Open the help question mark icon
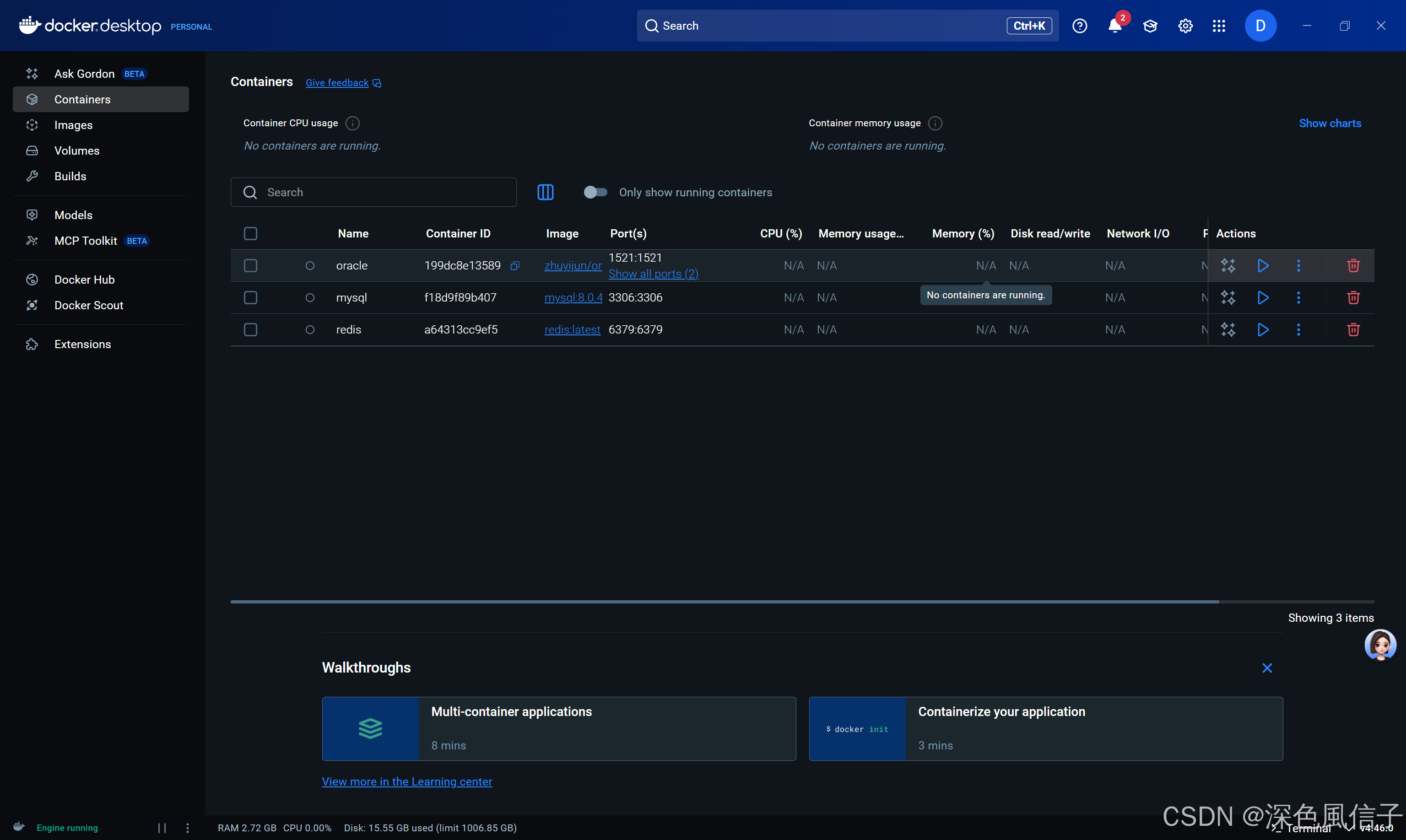Image resolution: width=1406 pixels, height=840 pixels. pos(1079,26)
